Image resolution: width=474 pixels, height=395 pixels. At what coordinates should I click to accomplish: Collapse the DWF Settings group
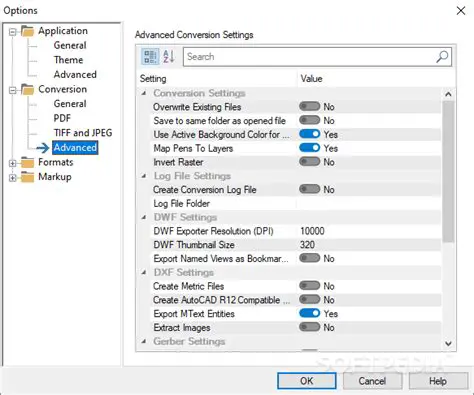(x=144, y=217)
